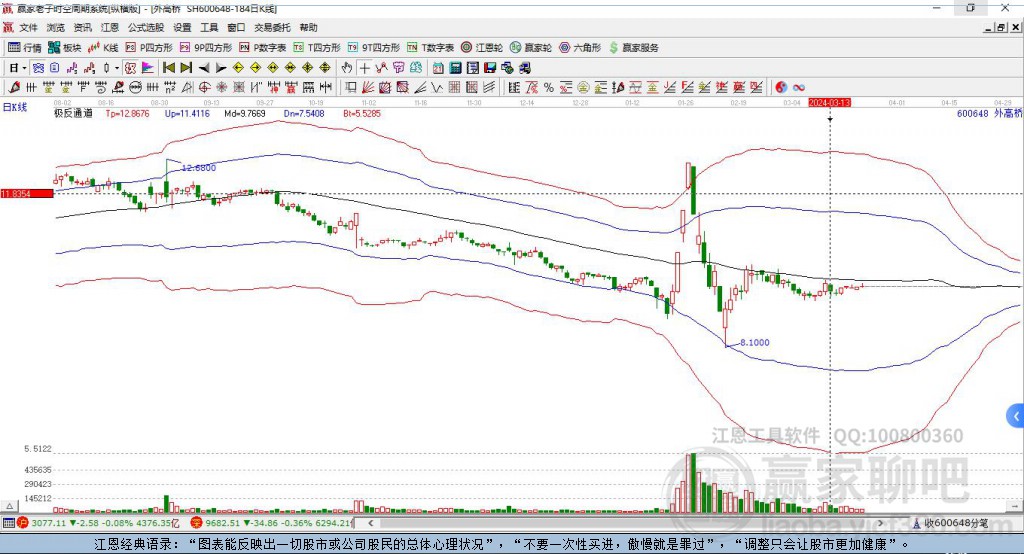Click the 极反通道 indicator label
Screen dimensions: 1024x554
pyautogui.click(x=73, y=113)
